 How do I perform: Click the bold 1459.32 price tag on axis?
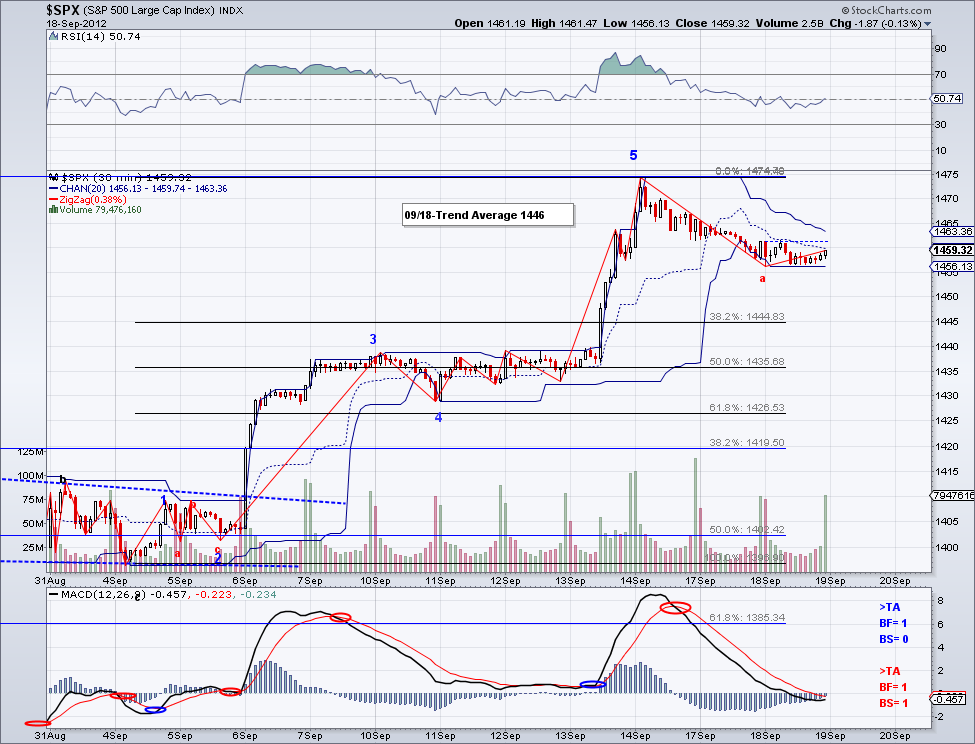(x=952, y=250)
